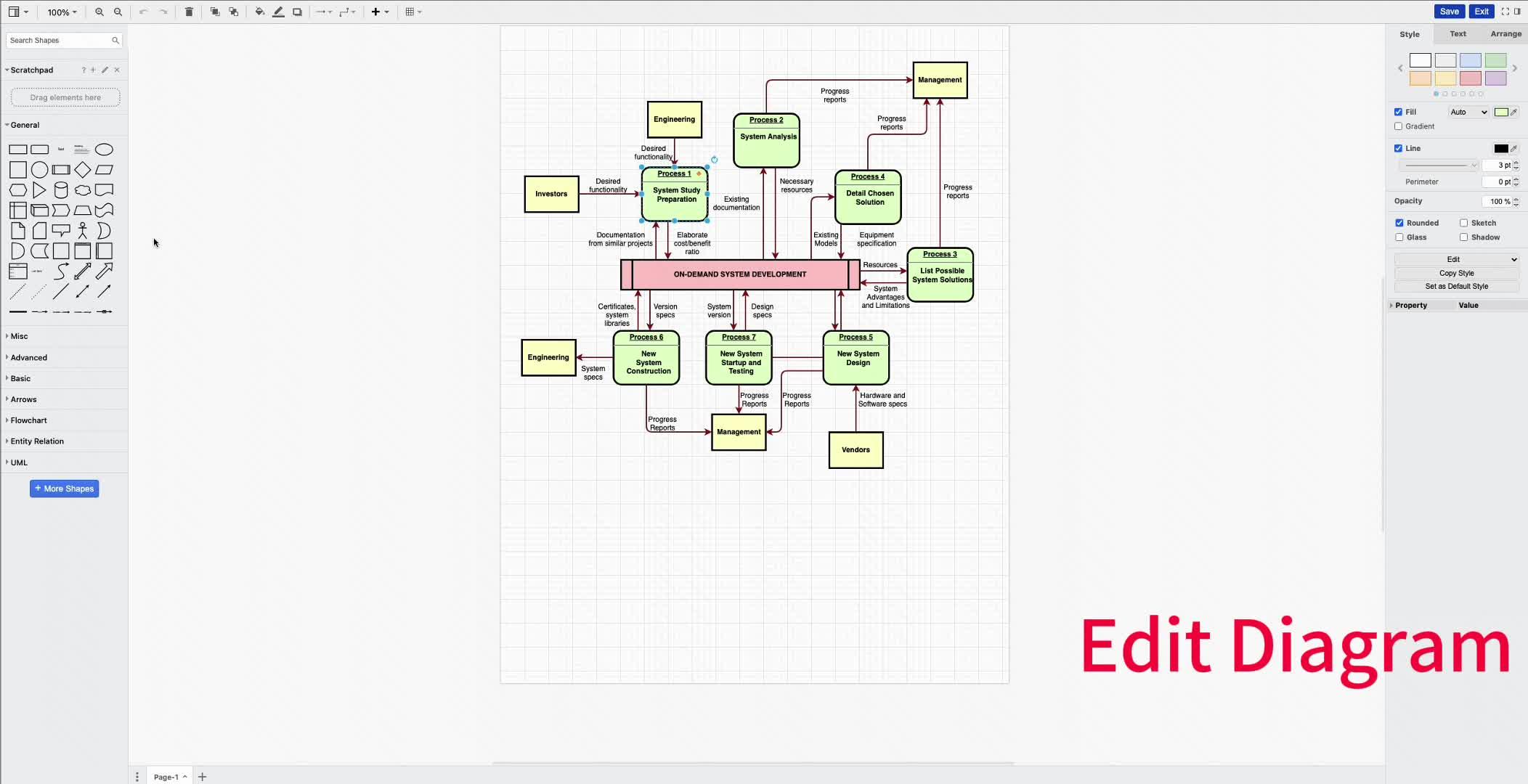The image size is (1528, 784).
Task: Click the zoom out magnifier icon
Action: coord(118,12)
